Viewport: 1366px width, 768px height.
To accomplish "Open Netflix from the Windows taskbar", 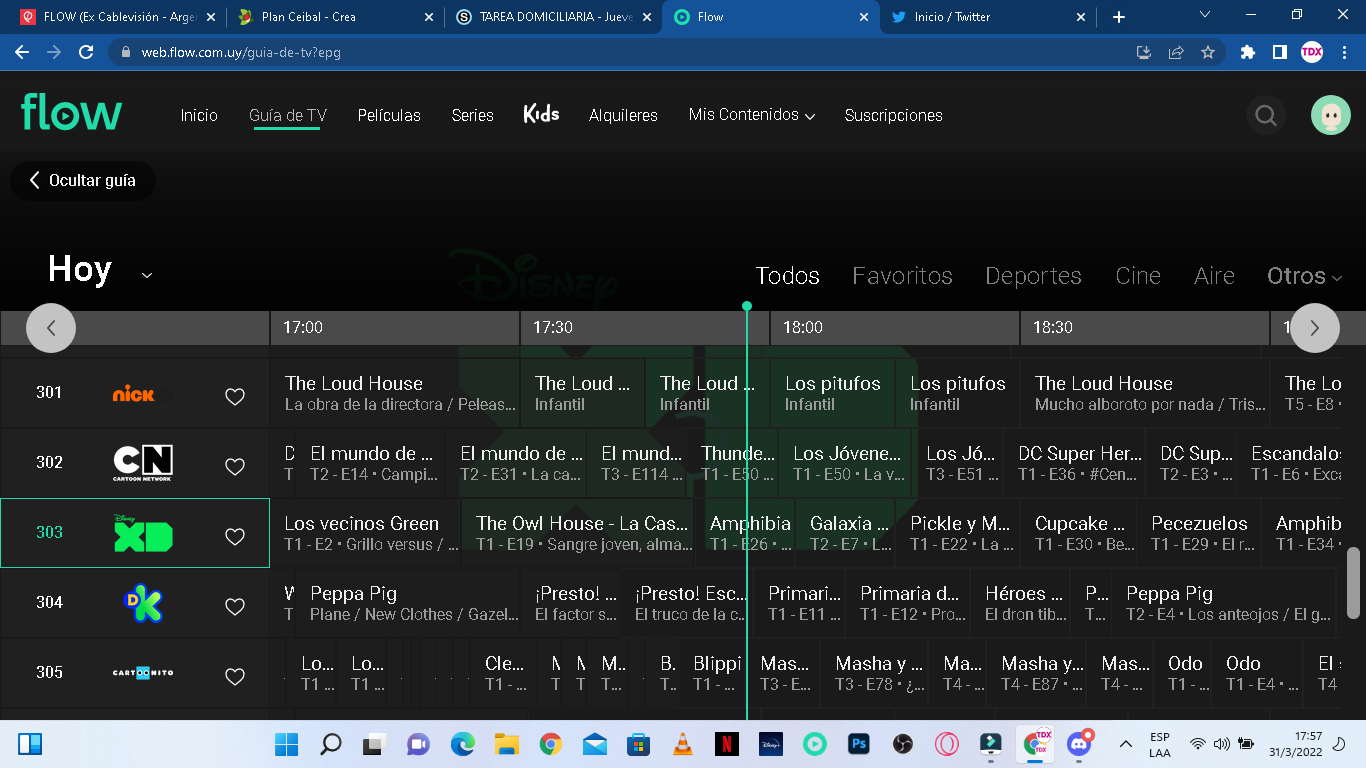I will pos(727,744).
